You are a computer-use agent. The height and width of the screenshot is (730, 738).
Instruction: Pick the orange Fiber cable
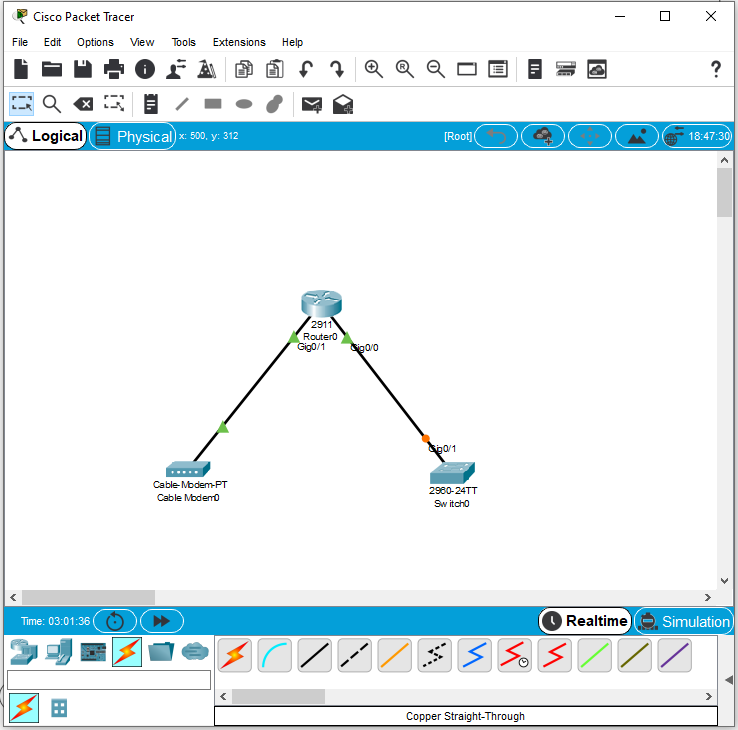394,655
